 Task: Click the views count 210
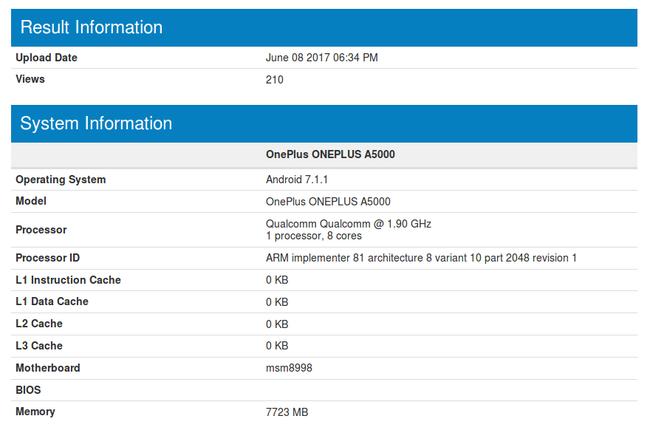[274, 79]
